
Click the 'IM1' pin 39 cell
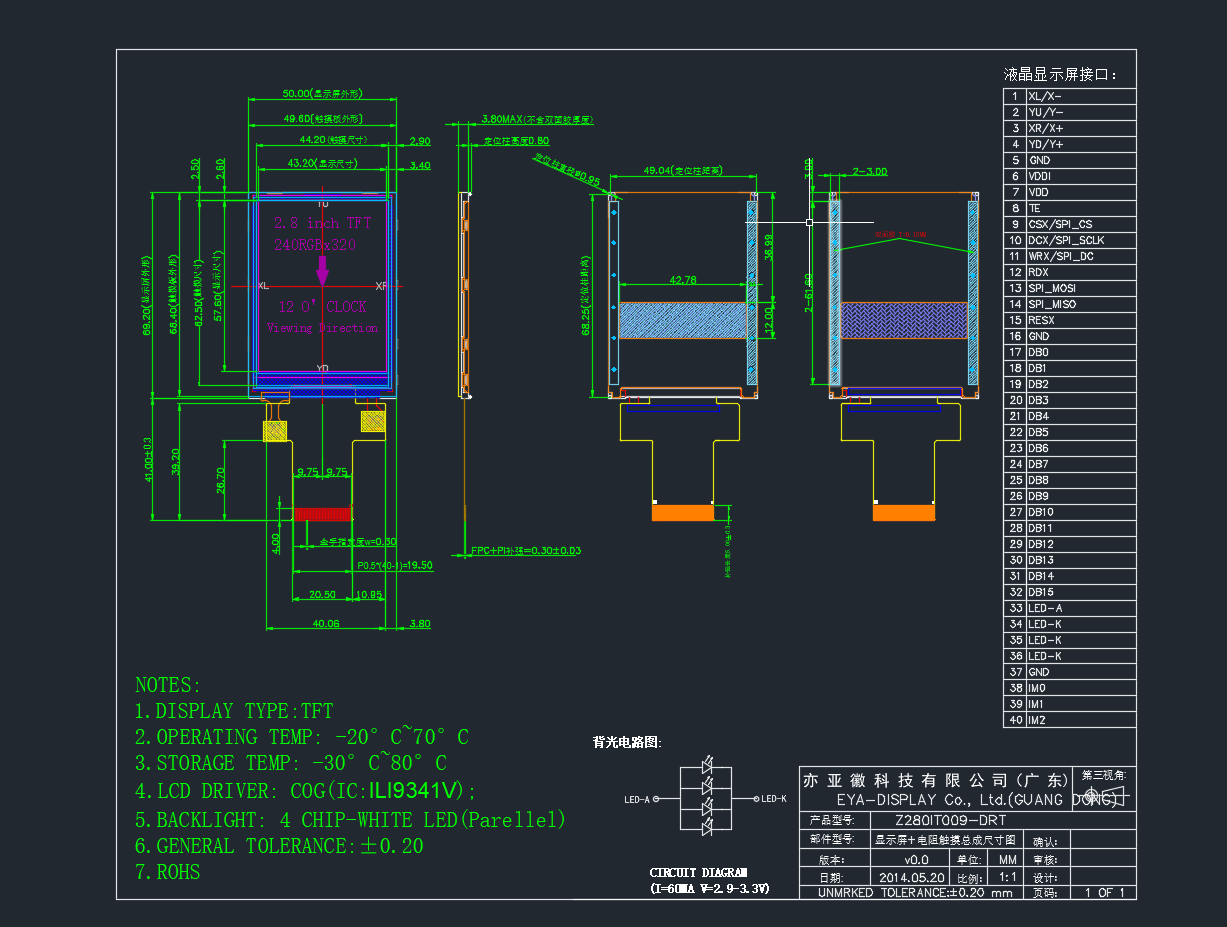pyautogui.click(x=1081, y=704)
